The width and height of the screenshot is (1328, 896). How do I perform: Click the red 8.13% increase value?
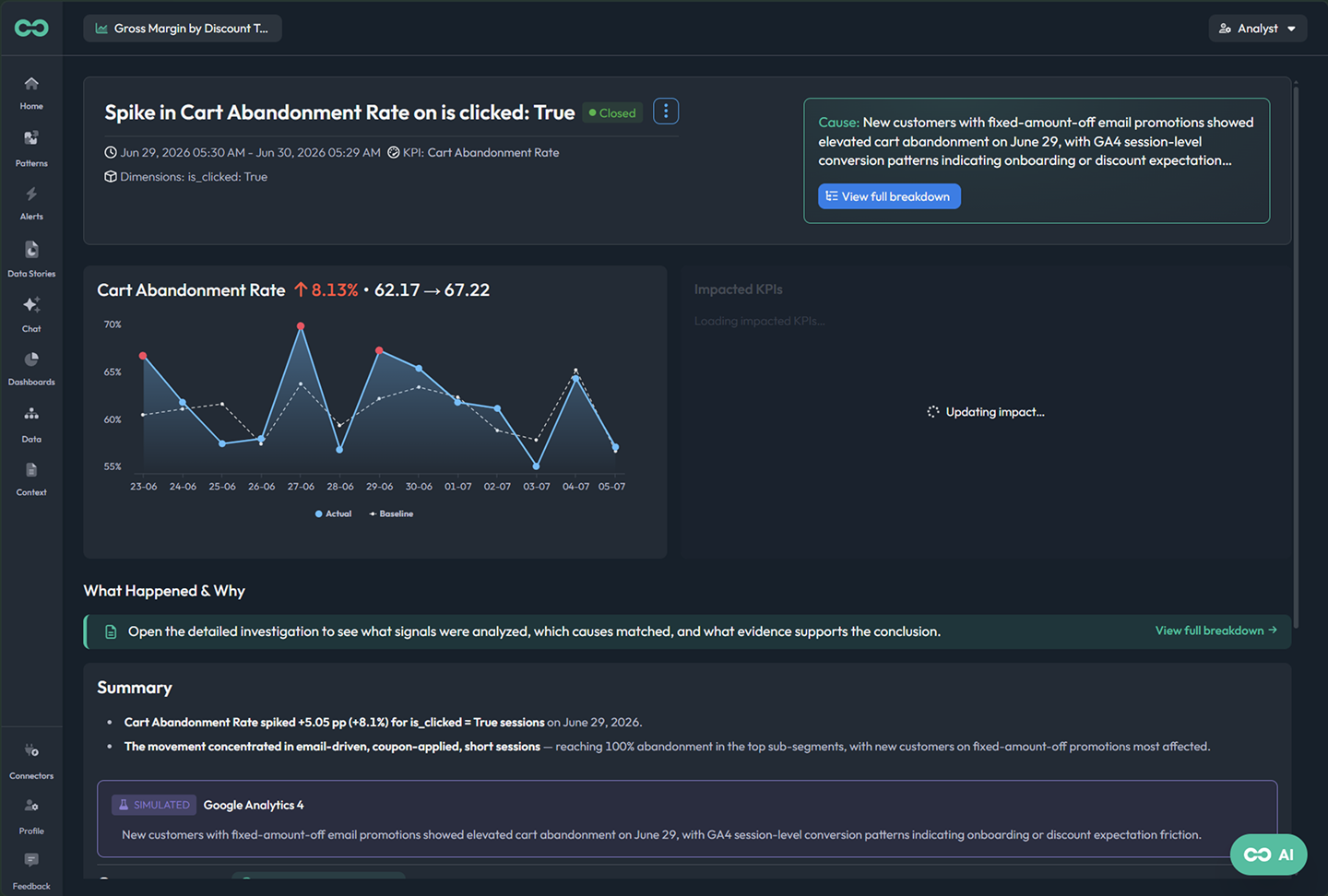pos(326,290)
